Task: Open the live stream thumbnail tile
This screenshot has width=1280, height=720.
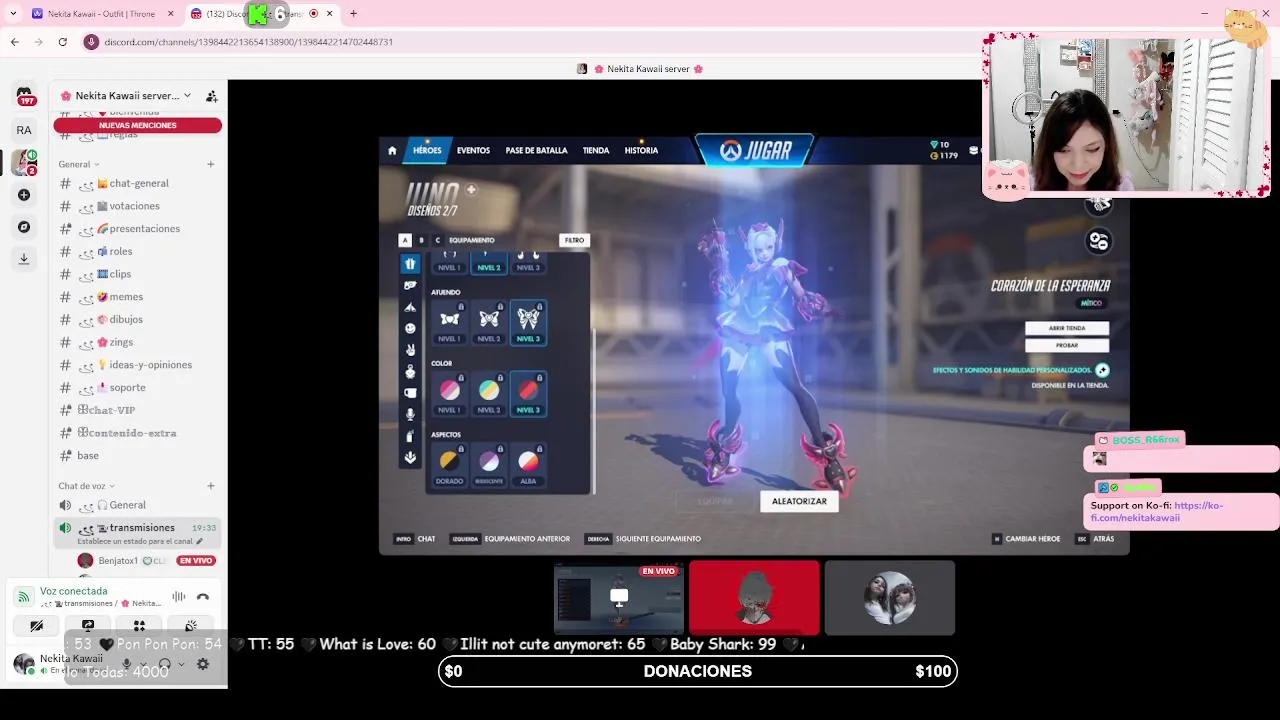Action: click(619, 597)
